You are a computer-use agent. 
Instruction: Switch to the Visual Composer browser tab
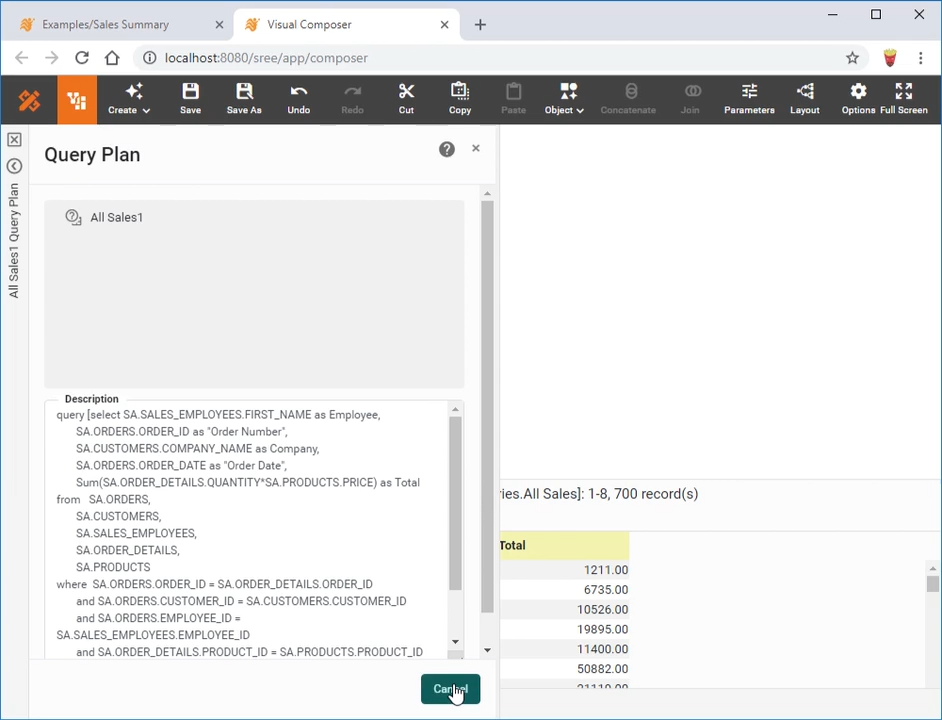[309, 25]
